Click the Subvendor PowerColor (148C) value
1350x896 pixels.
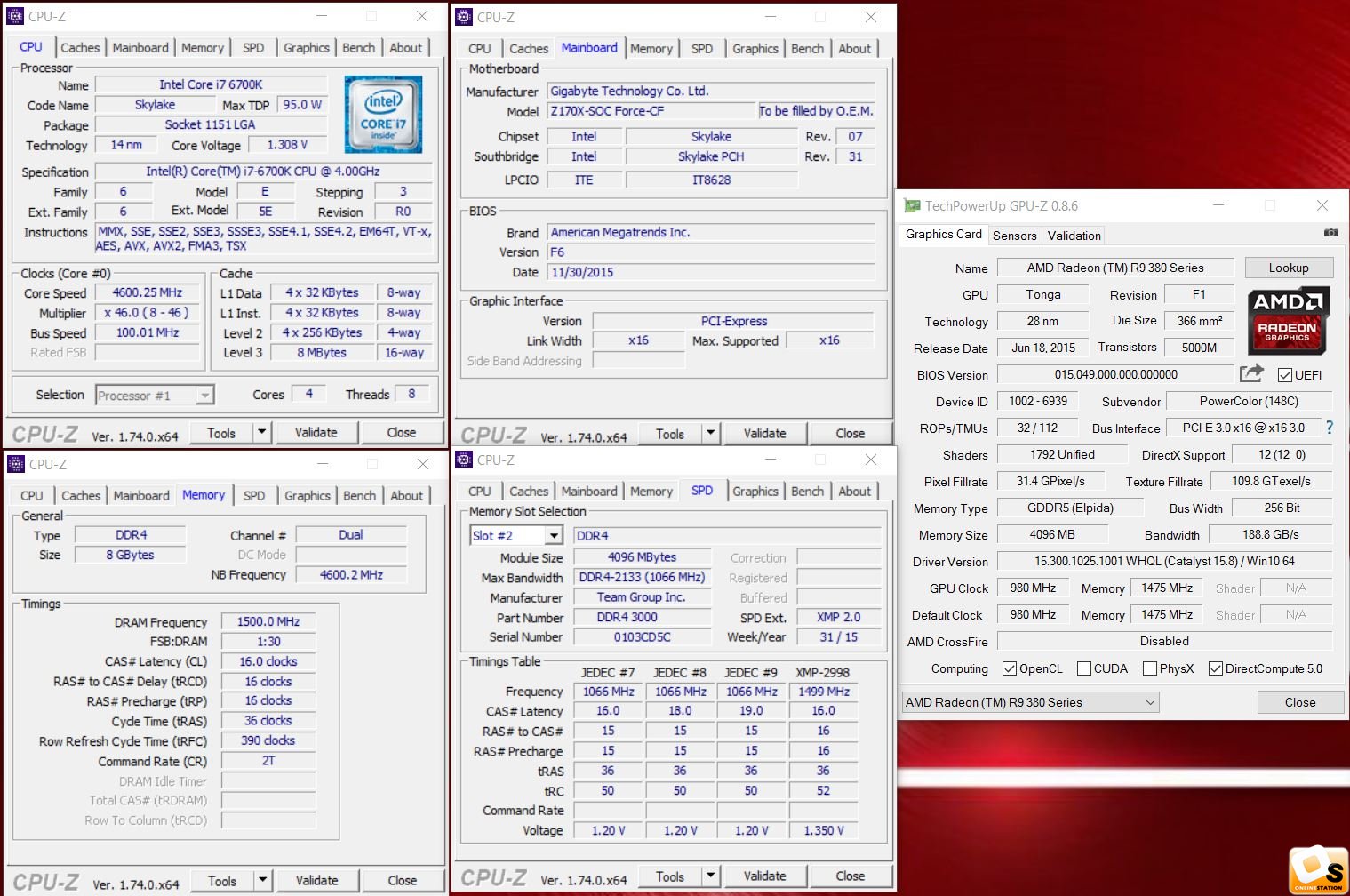pos(1249,401)
